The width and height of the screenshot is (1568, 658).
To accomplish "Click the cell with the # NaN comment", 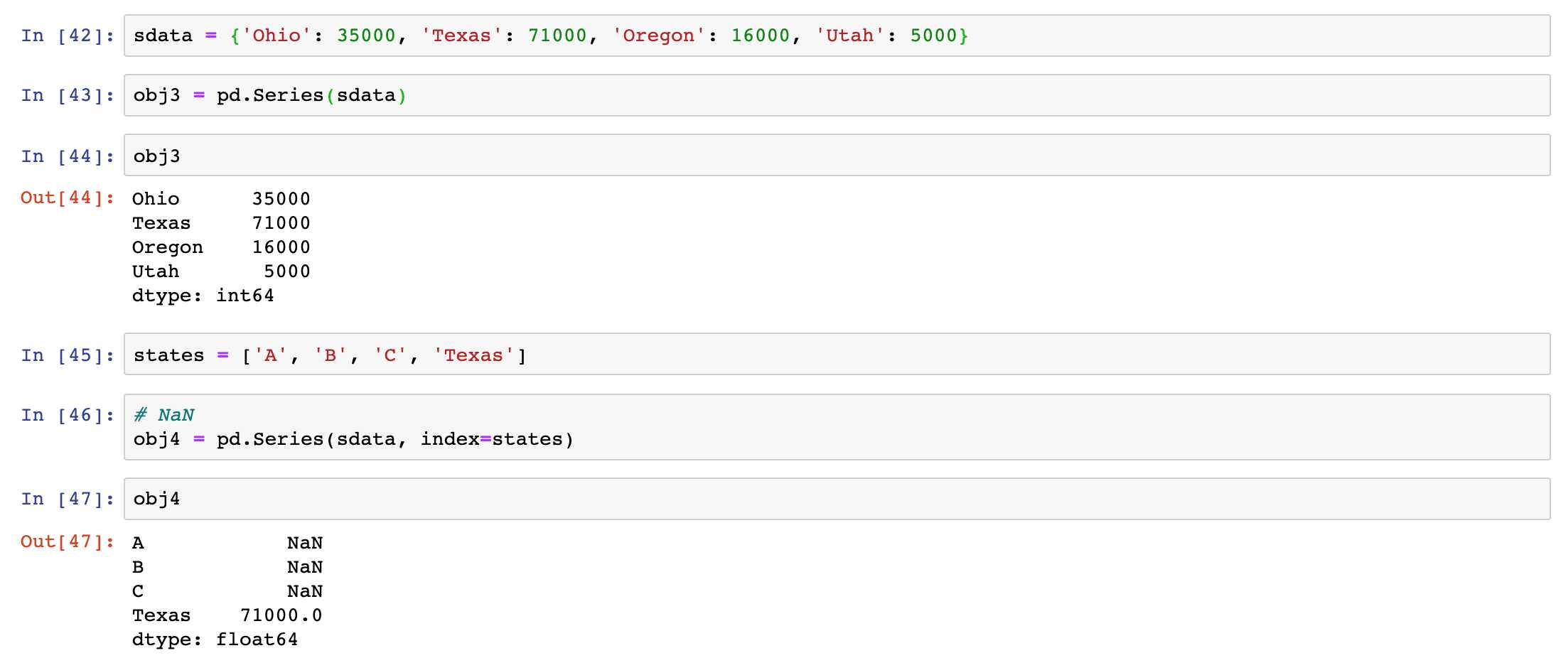I will point(837,427).
